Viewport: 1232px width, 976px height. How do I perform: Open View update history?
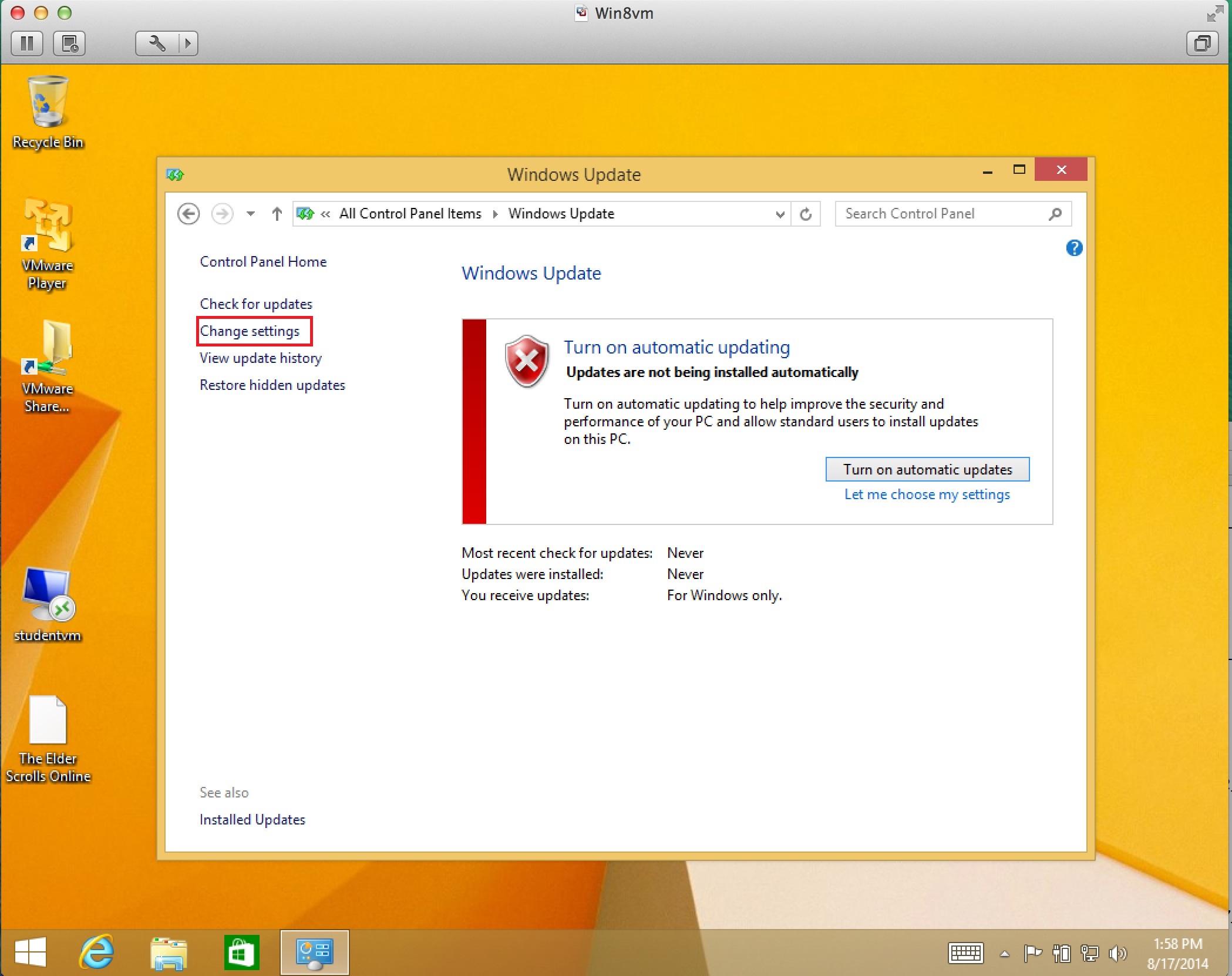click(x=261, y=358)
